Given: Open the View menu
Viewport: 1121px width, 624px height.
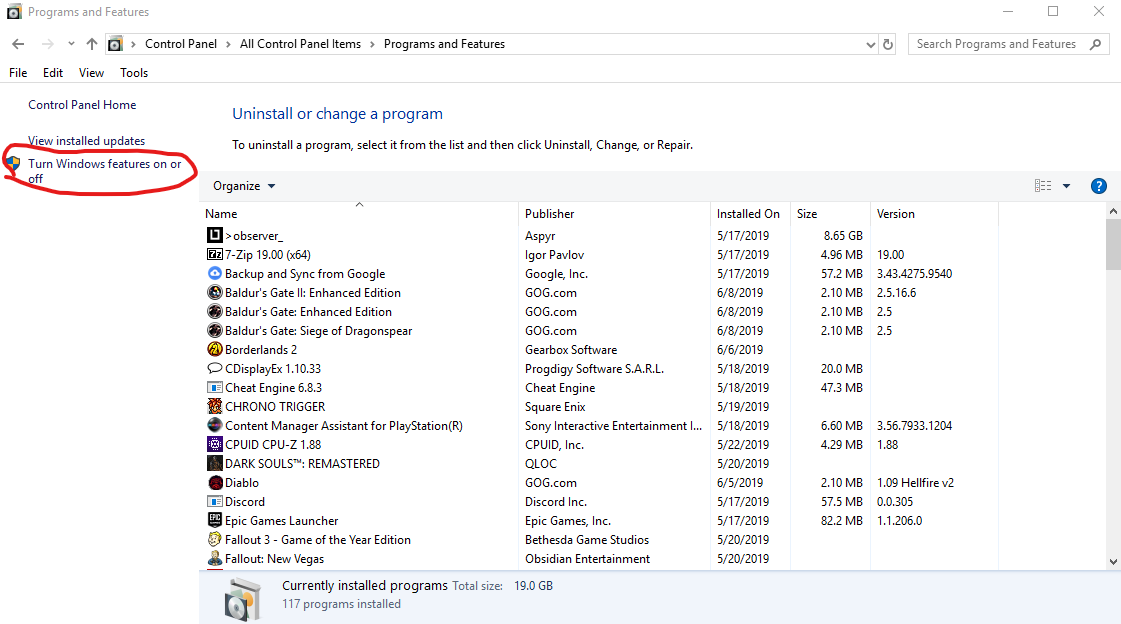Looking at the screenshot, I should pyautogui.click(x=92, y=73).
